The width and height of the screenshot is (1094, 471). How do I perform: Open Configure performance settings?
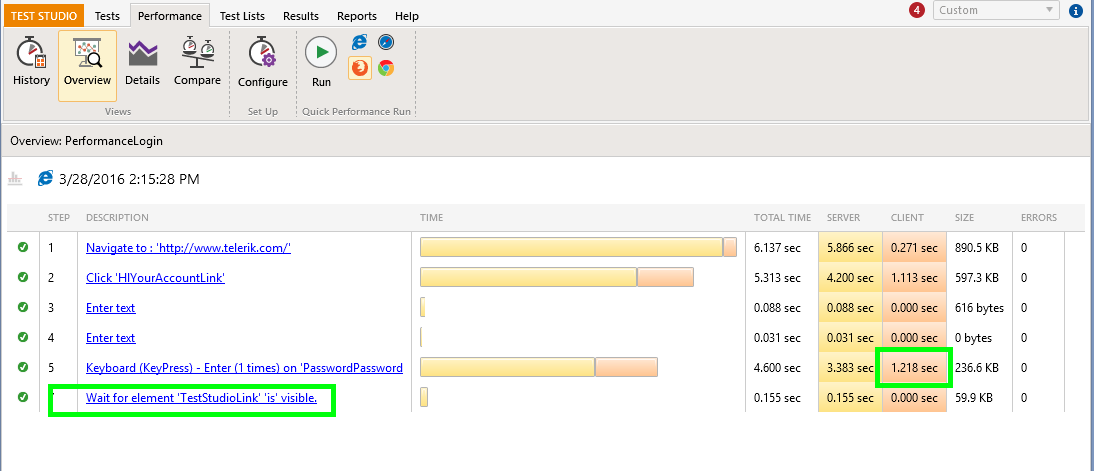(x=263, y=63)
